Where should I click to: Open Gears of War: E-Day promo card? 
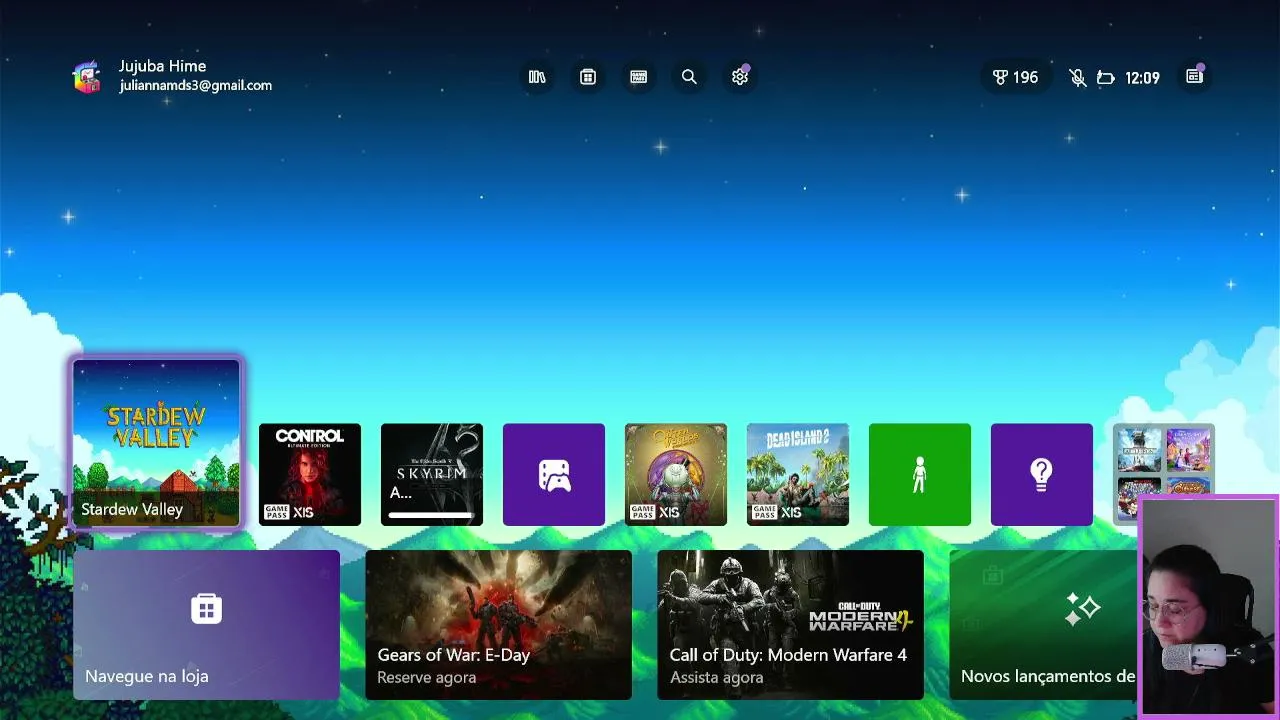[x=498, y=625]
